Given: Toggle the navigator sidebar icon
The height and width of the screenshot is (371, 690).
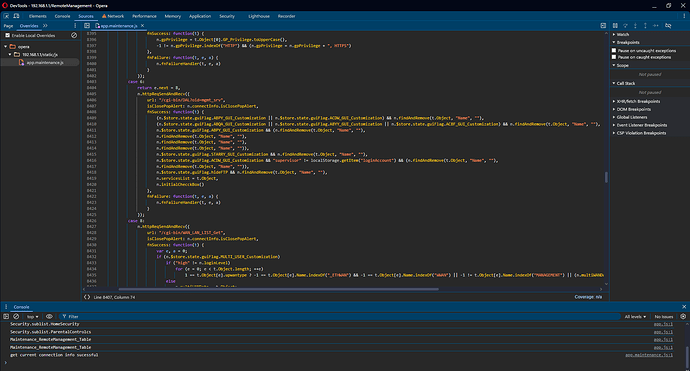Looking at the screenshot, I should click(x=87, y=26).
